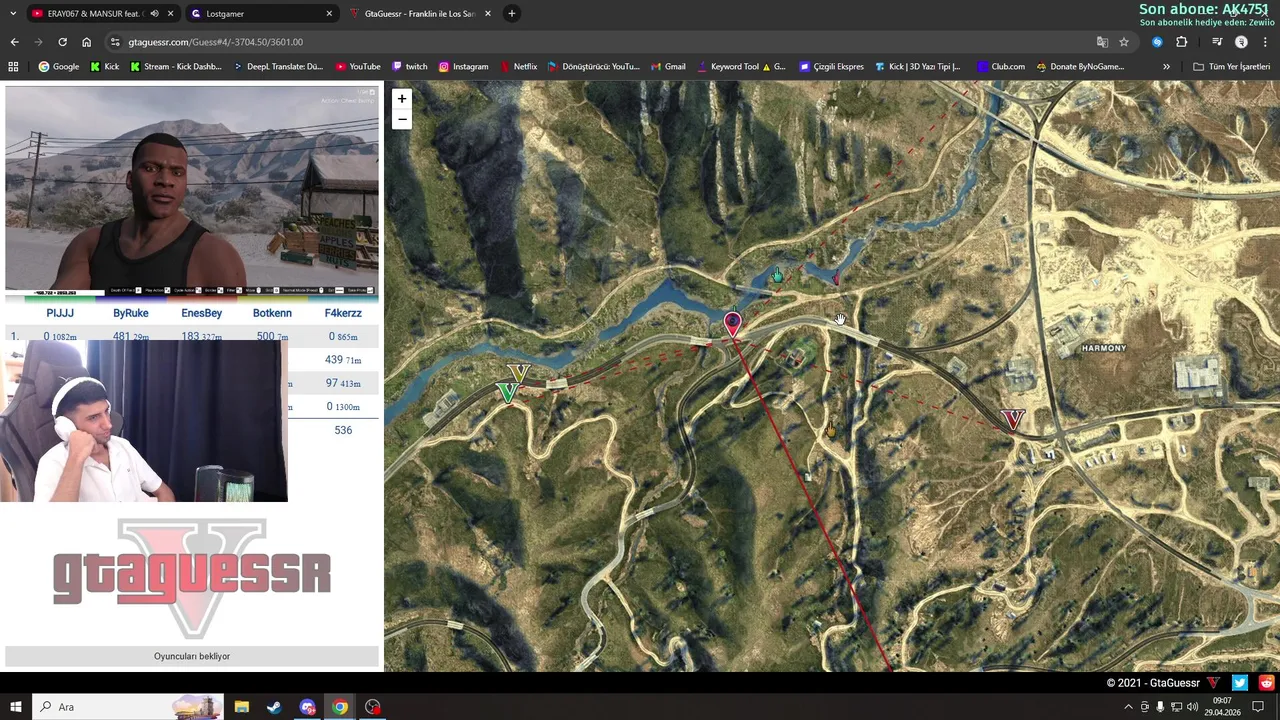Go back in browser history

click(x=14, y=42)
